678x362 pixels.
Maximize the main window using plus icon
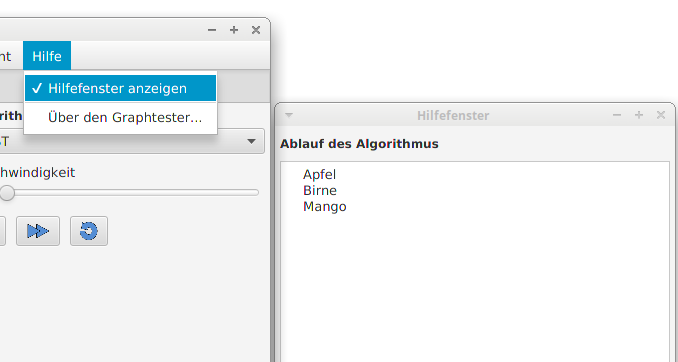[234, 30]
